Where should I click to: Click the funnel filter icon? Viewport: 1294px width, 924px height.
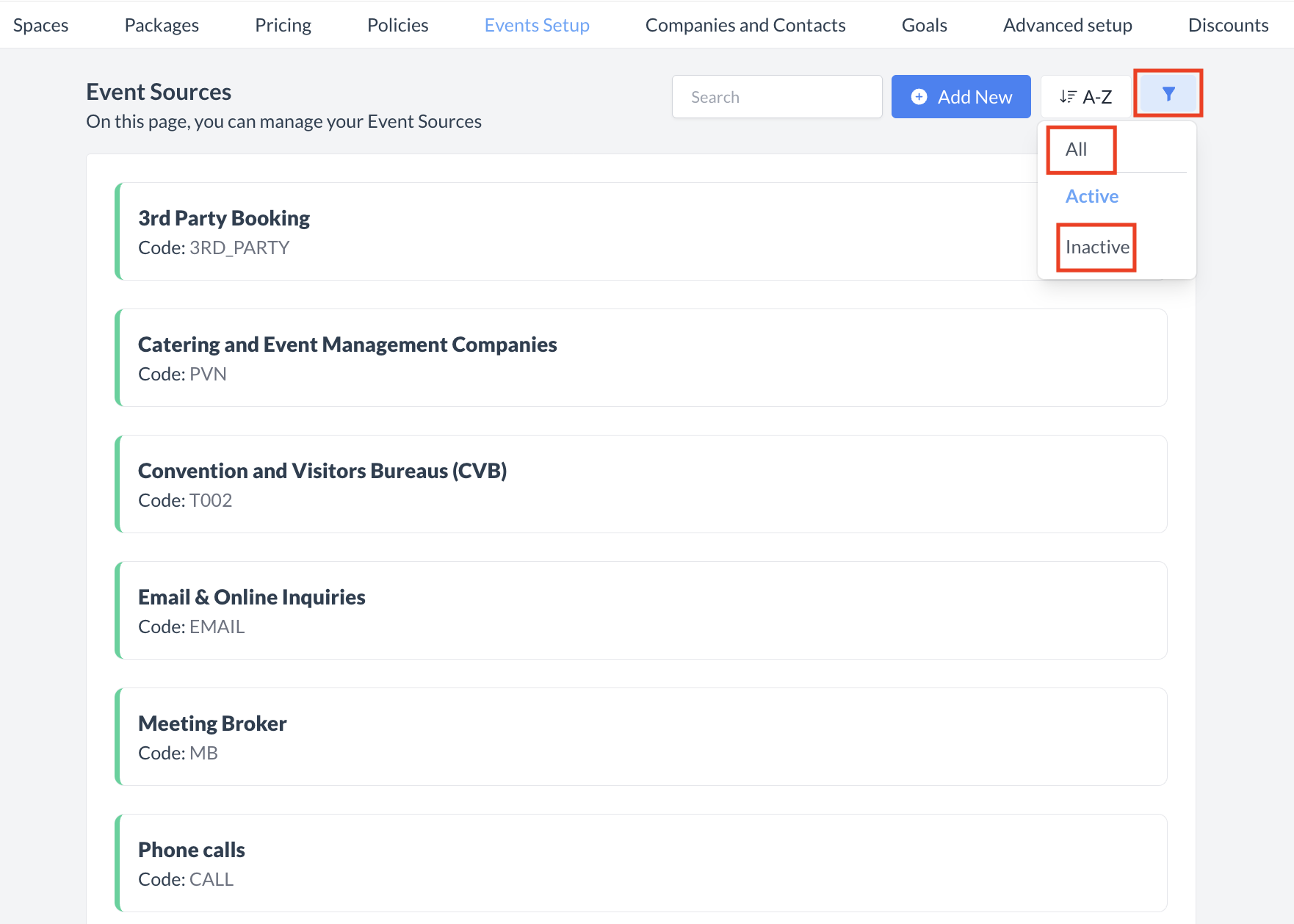[1168, 94]
